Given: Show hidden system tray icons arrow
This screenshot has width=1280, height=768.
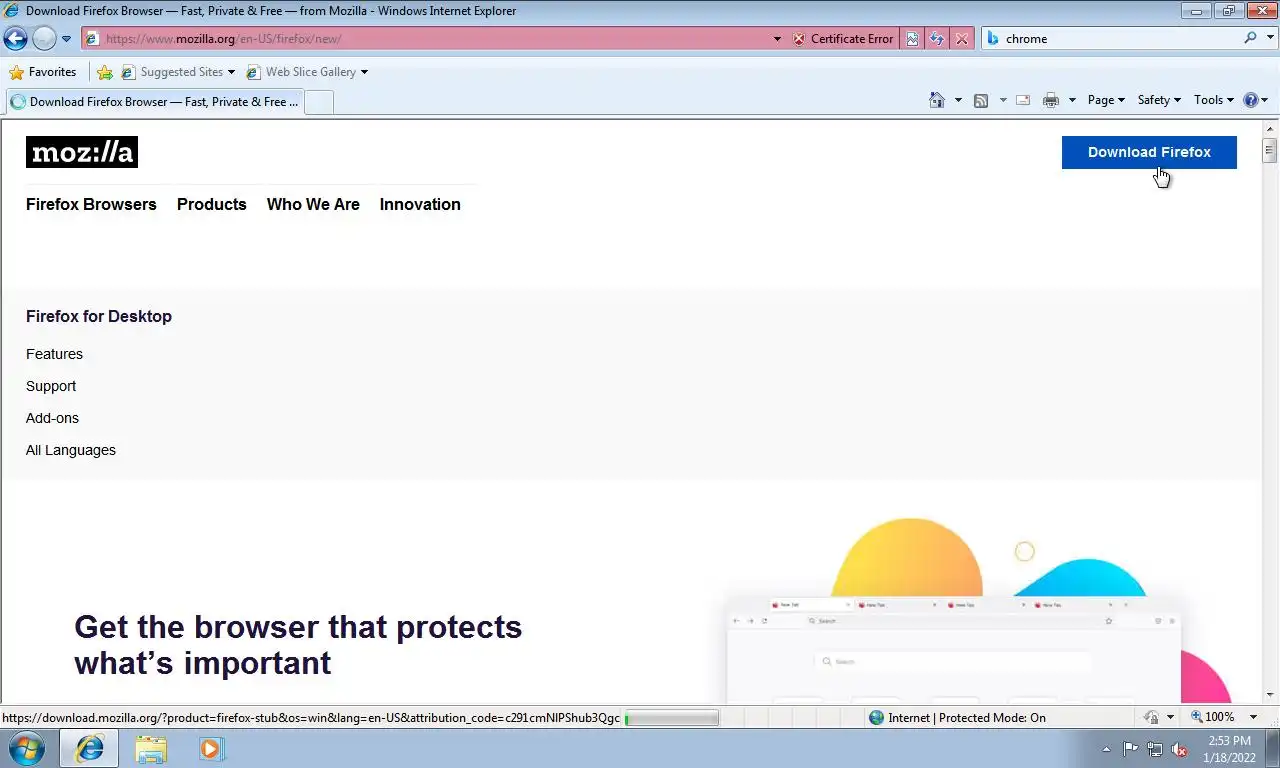Looking at the screenshot, I should (1106, 749).
